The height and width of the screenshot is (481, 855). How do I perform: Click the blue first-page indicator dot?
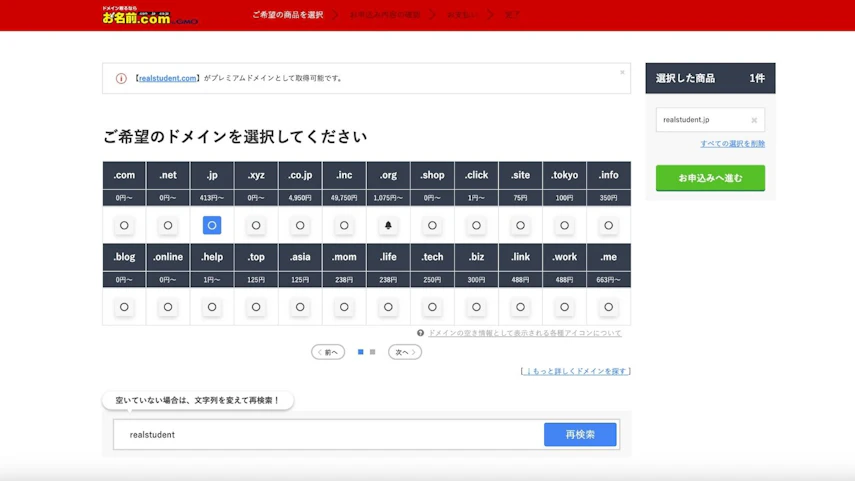click(360, 352)
